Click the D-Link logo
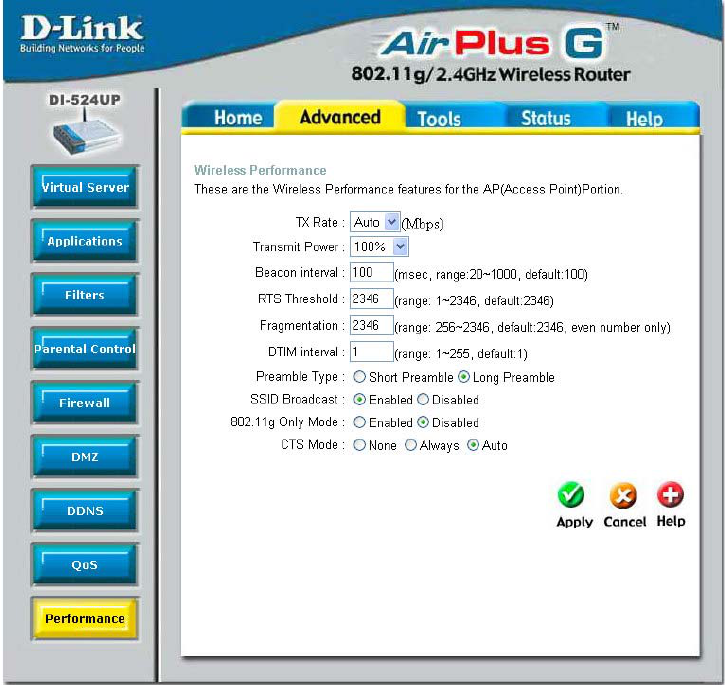This screenshot has height=685, width=725. pos(82,34)
